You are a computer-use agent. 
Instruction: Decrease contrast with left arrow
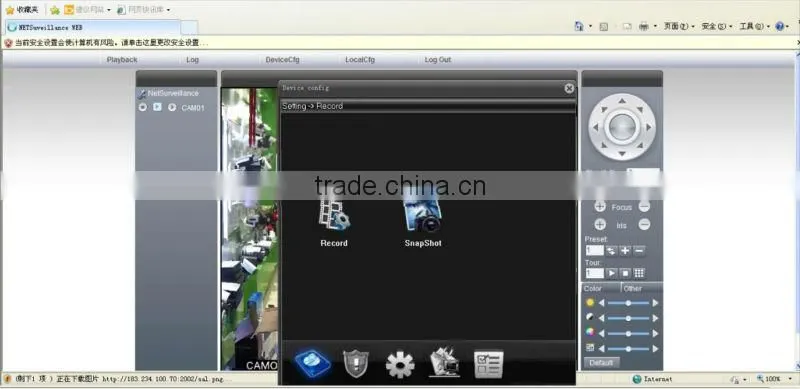tap(602, 318)
